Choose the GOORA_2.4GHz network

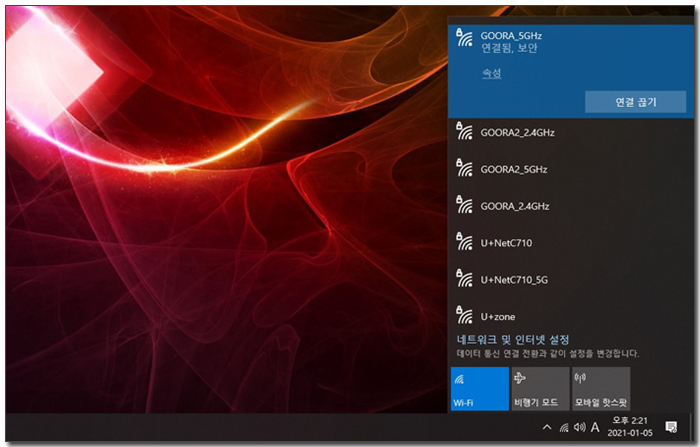571,206
